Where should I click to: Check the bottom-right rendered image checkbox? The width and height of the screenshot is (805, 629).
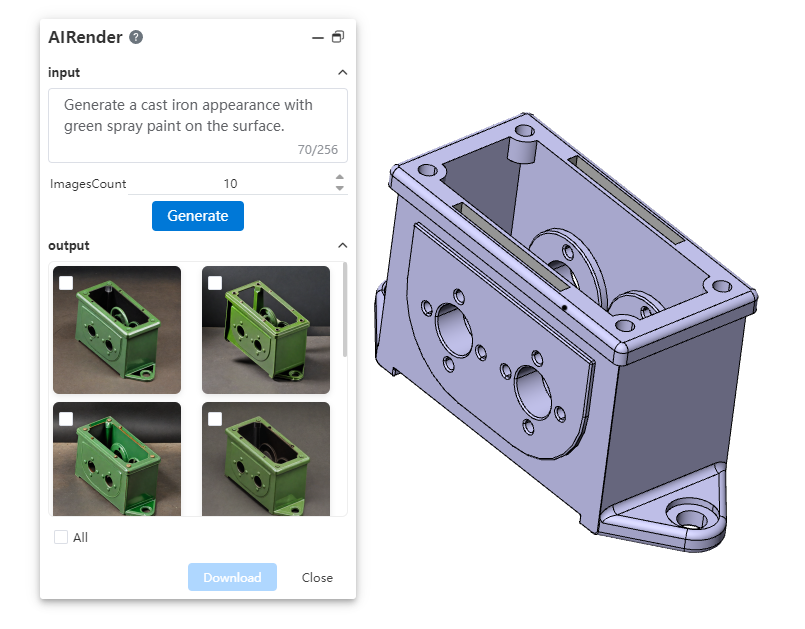pos(215,419)
